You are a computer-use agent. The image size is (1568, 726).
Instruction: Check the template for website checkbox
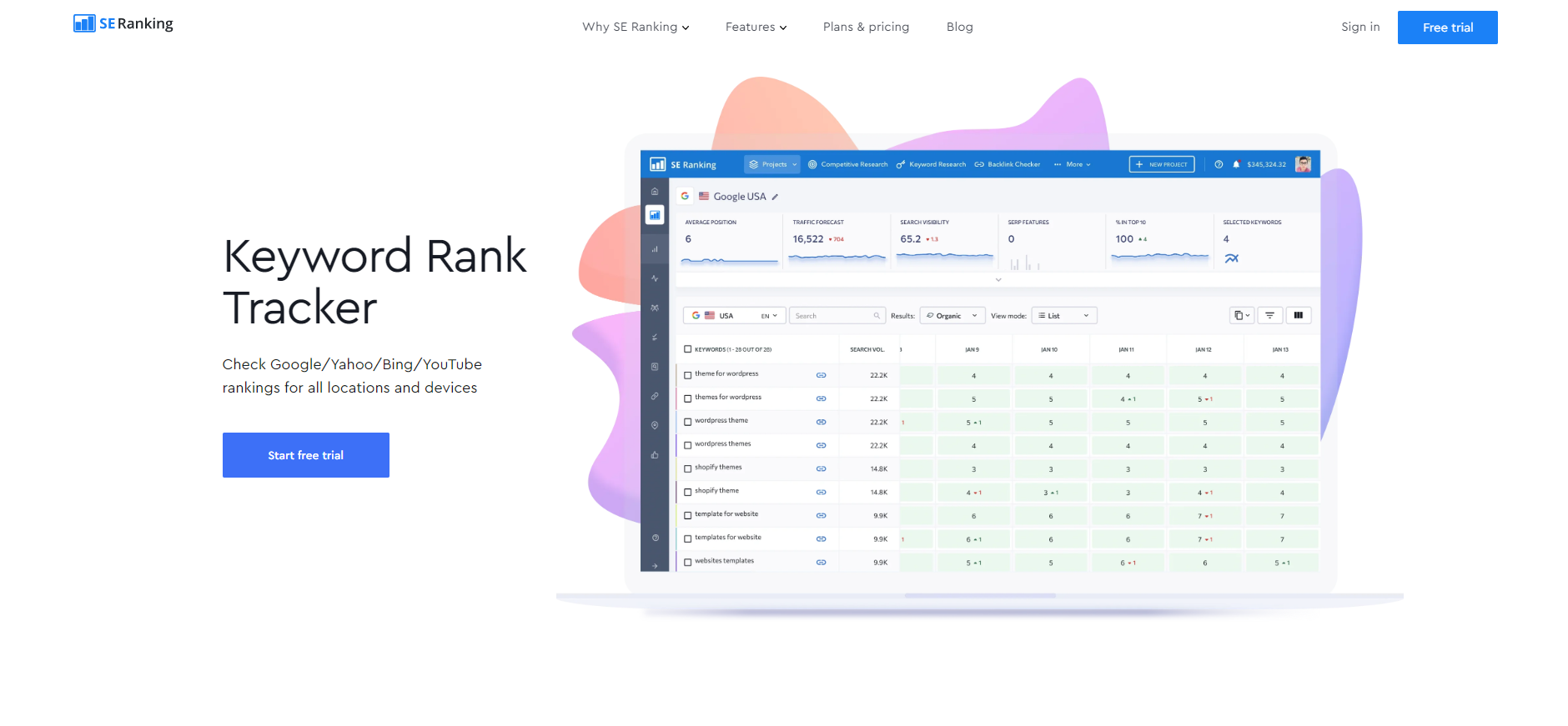tap(687, 515)
